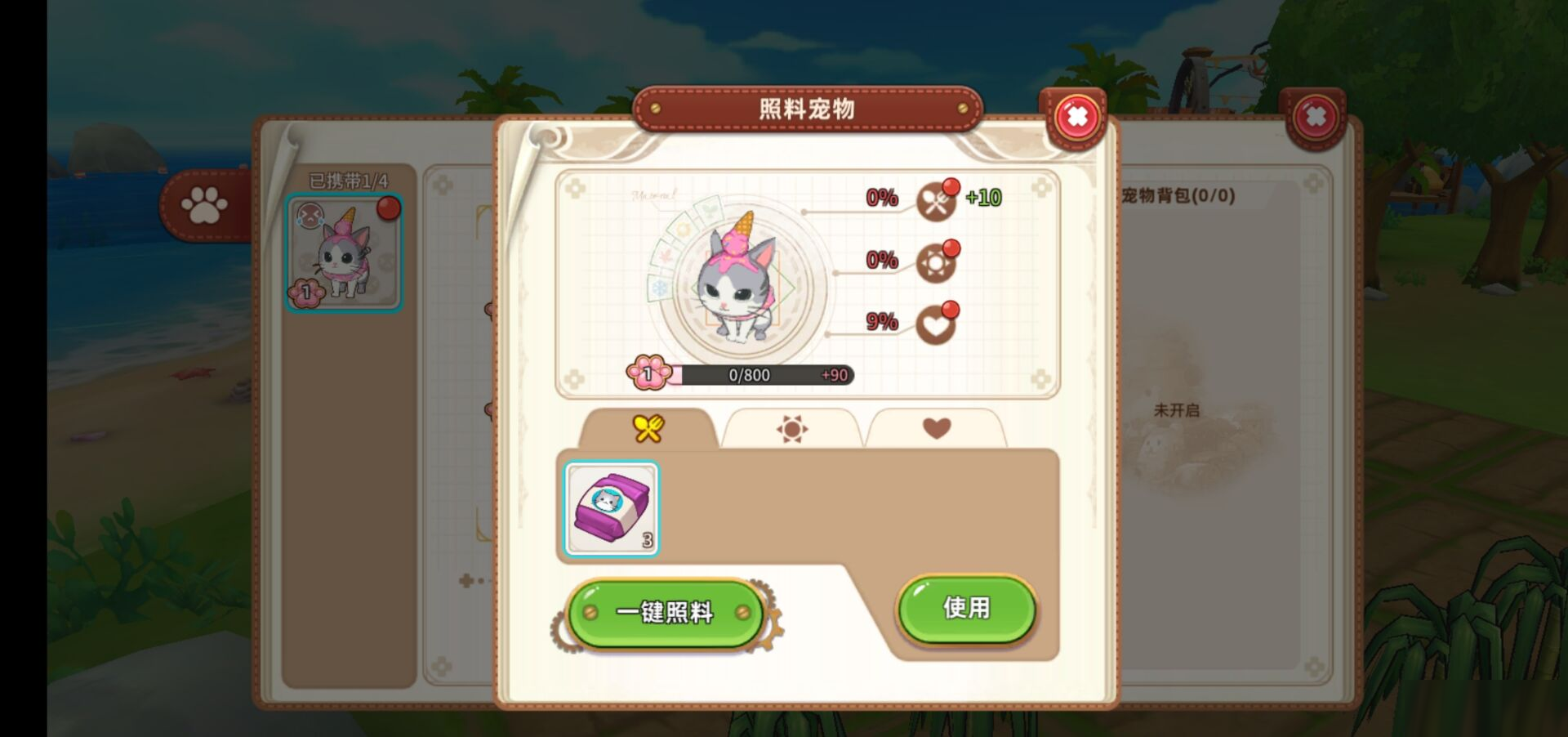Open the paw print side tab

pyautogui.click(x=204, y=205)
